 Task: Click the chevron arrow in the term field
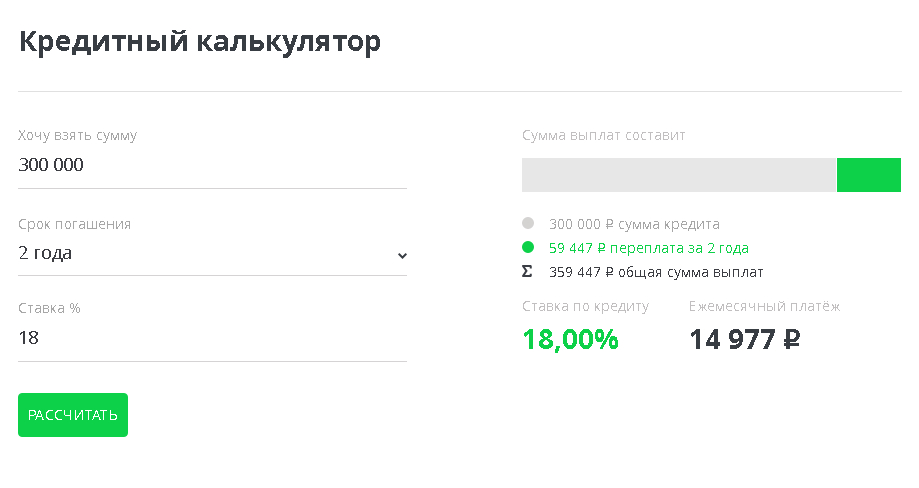click(402, 255)
